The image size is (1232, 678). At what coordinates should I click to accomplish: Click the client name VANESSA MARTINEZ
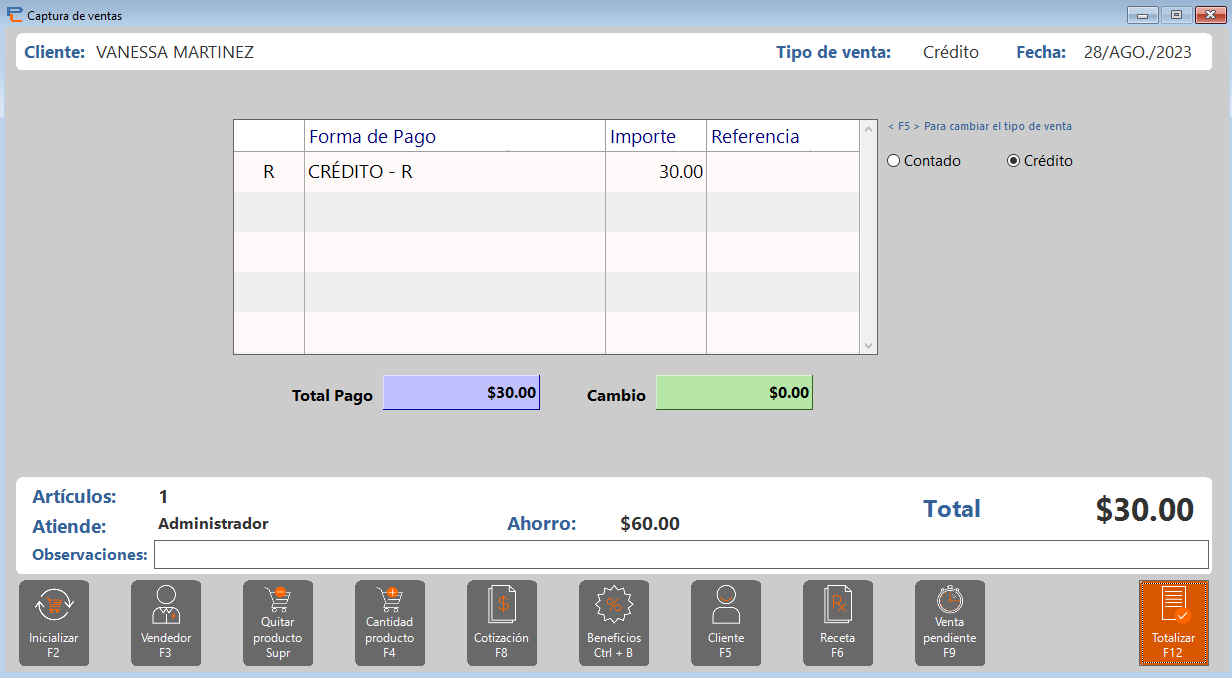click(175, 53)
